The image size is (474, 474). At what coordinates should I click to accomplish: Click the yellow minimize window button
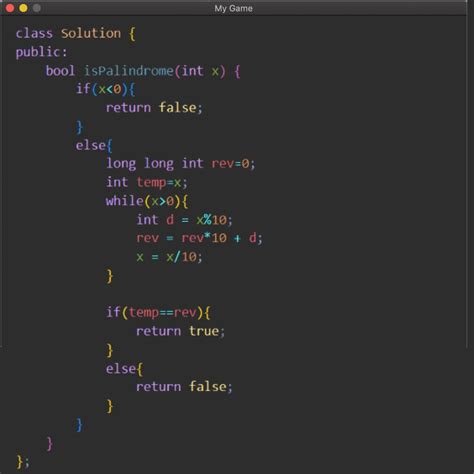point(23,8)
